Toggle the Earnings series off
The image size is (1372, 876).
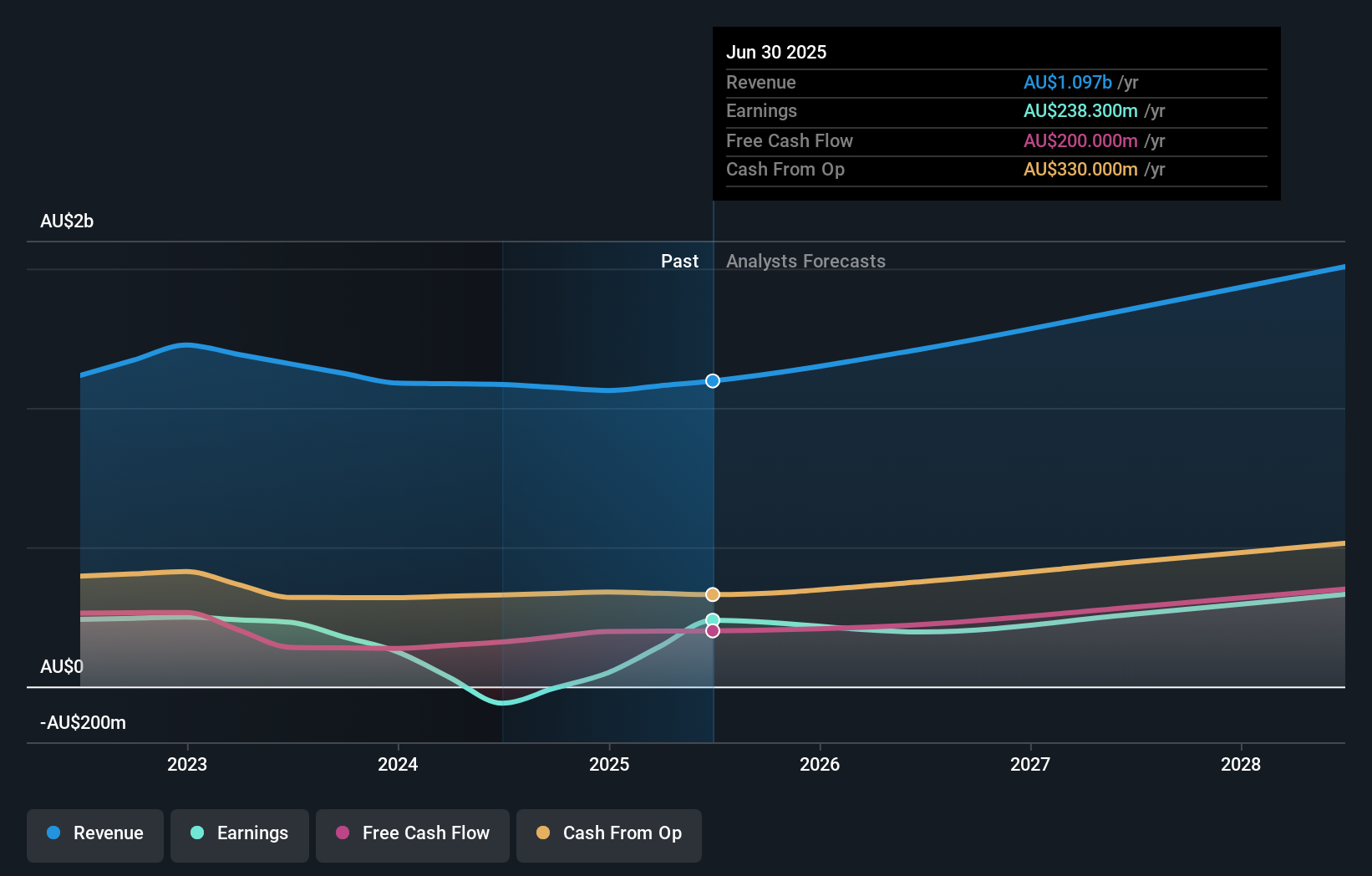[240, 835]
